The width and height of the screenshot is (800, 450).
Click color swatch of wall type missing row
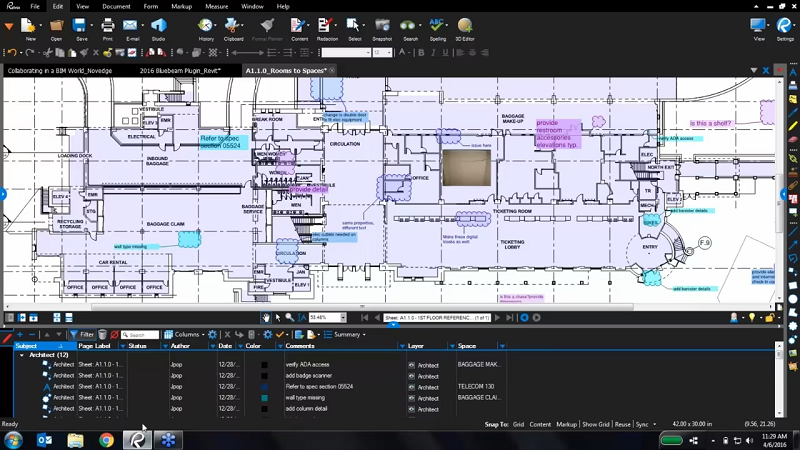click(x=263, y=398)
